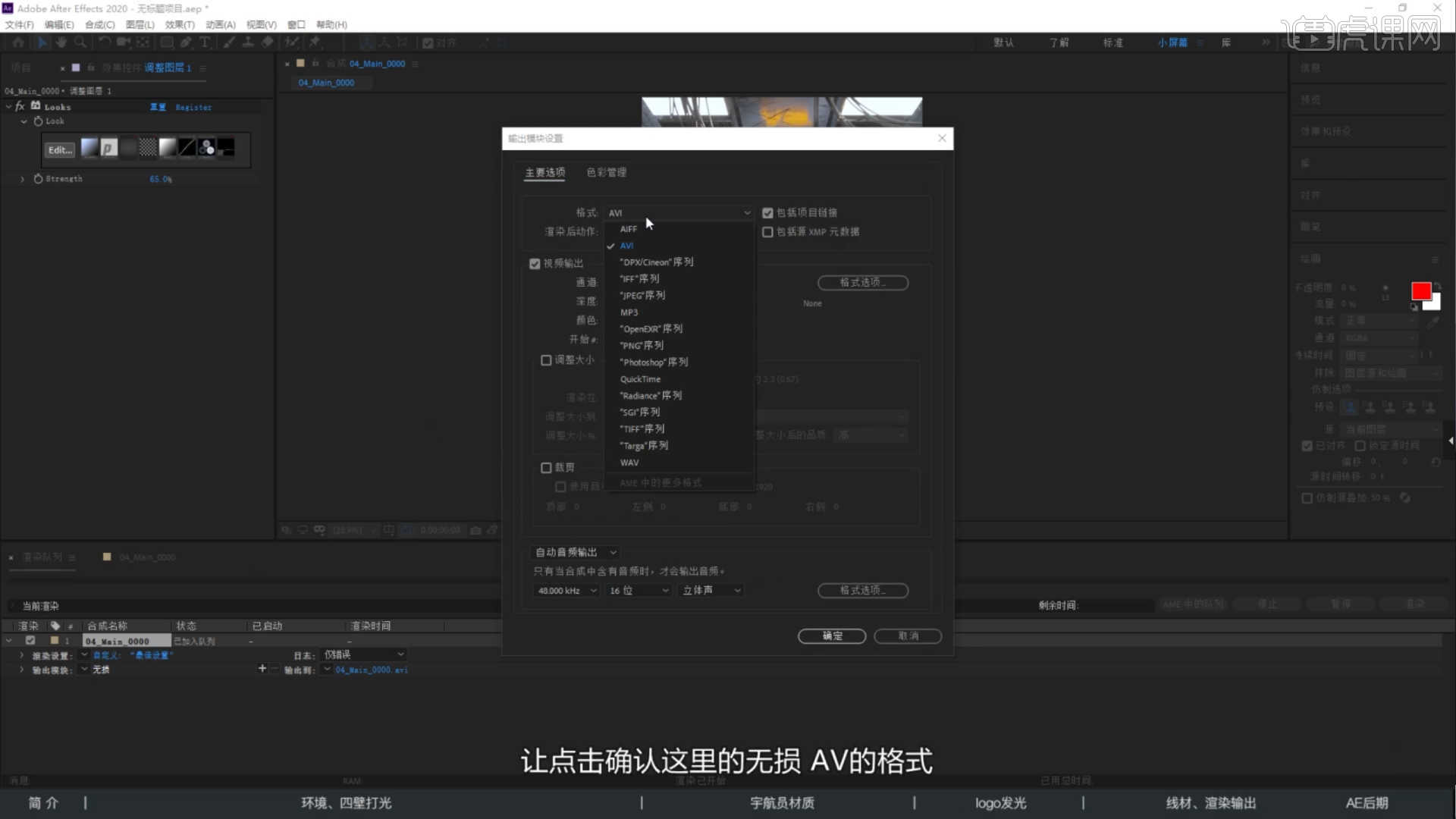Select the Brush tool
Screen dimensions: 1456x819
point(229,42)
